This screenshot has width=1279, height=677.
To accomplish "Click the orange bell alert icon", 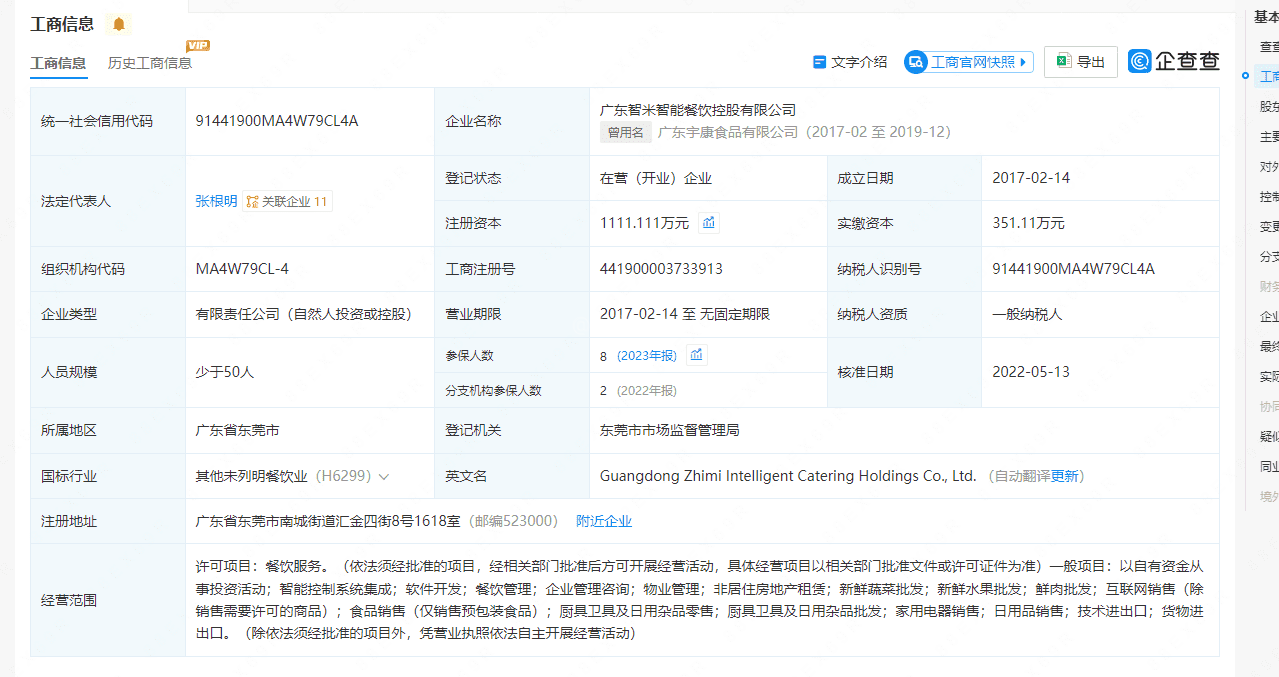I will (119, 24).
